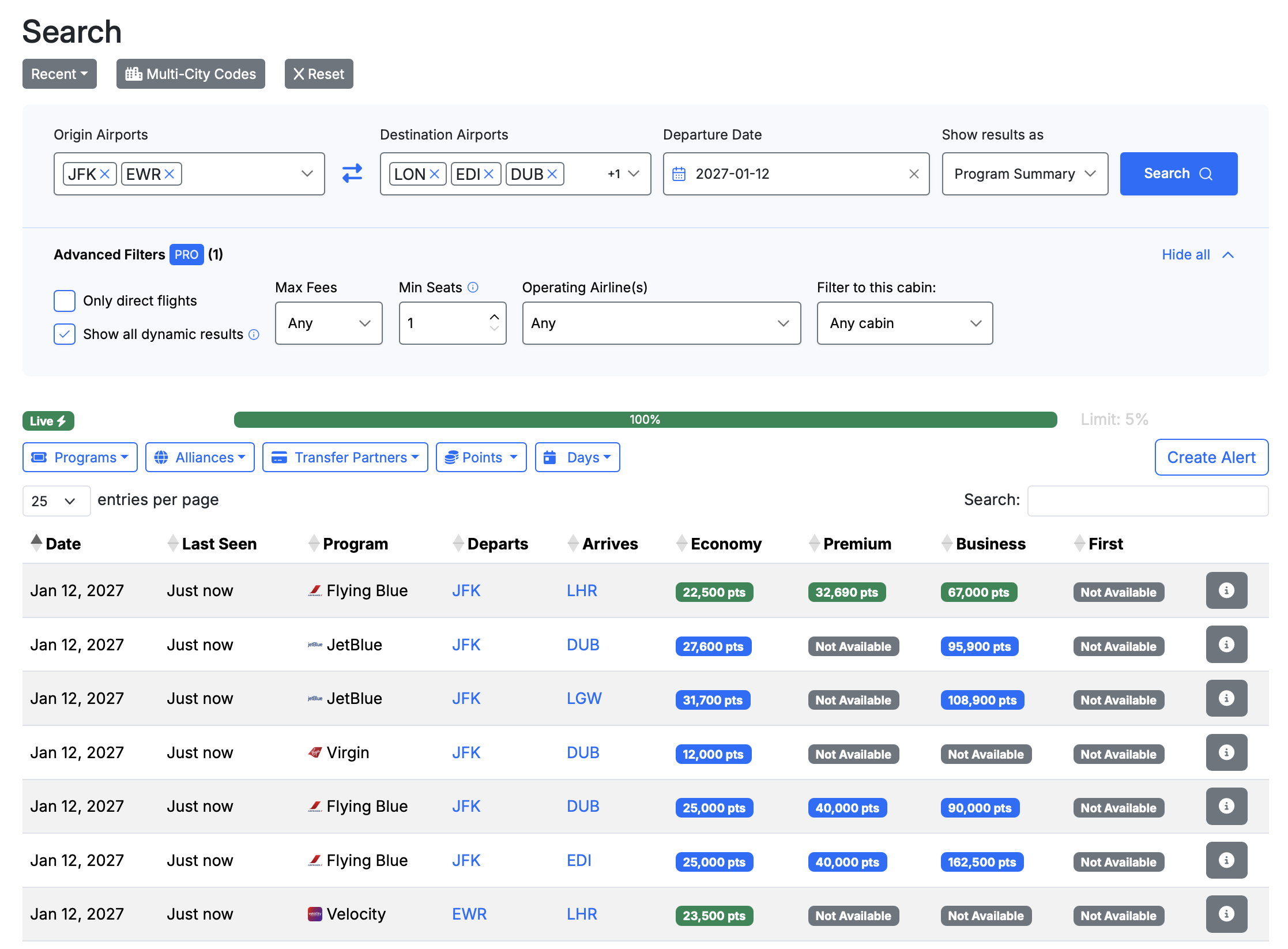Sort table by Last Seen column

coord(212,543)
